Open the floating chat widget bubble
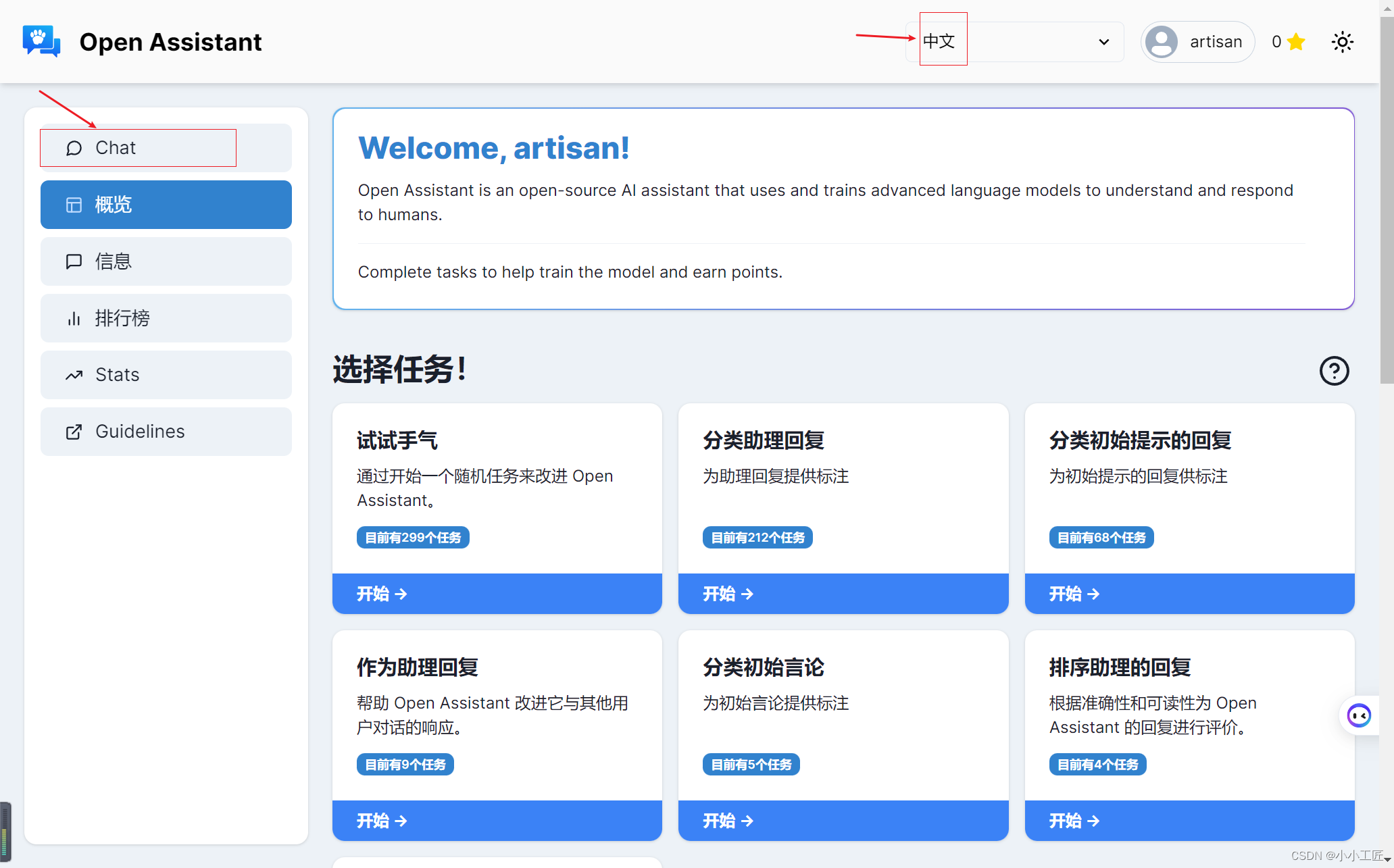Image resolution: width=1394 pixels, height=868 pixels. [x=1359, y=715]
